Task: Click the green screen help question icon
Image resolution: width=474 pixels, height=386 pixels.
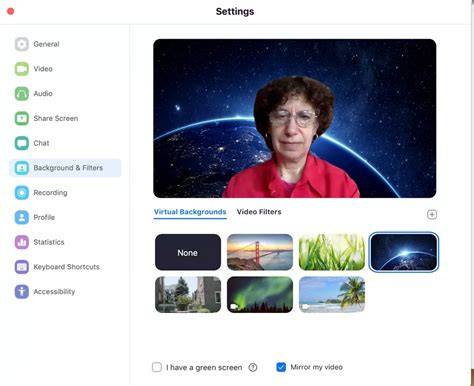Action: [253, 367]
